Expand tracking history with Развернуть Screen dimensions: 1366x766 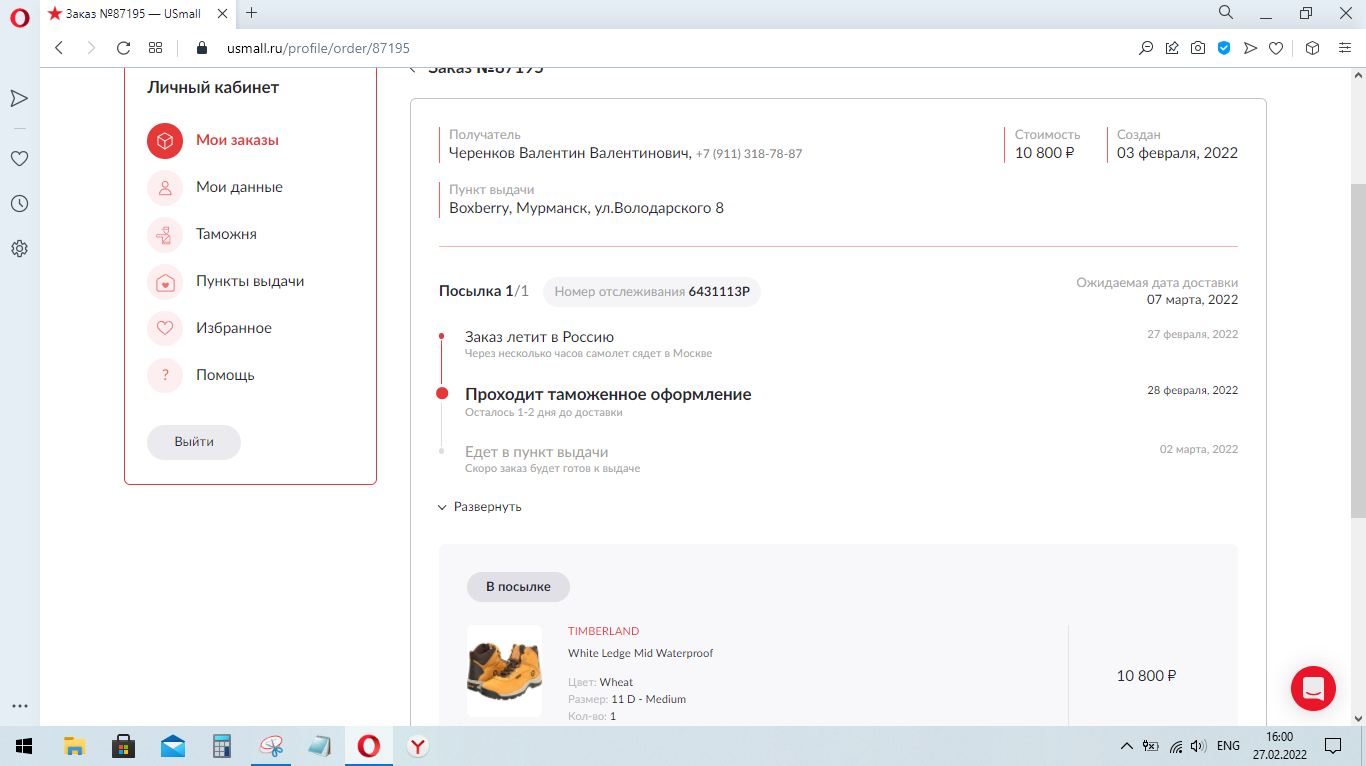tap(480, 507)
